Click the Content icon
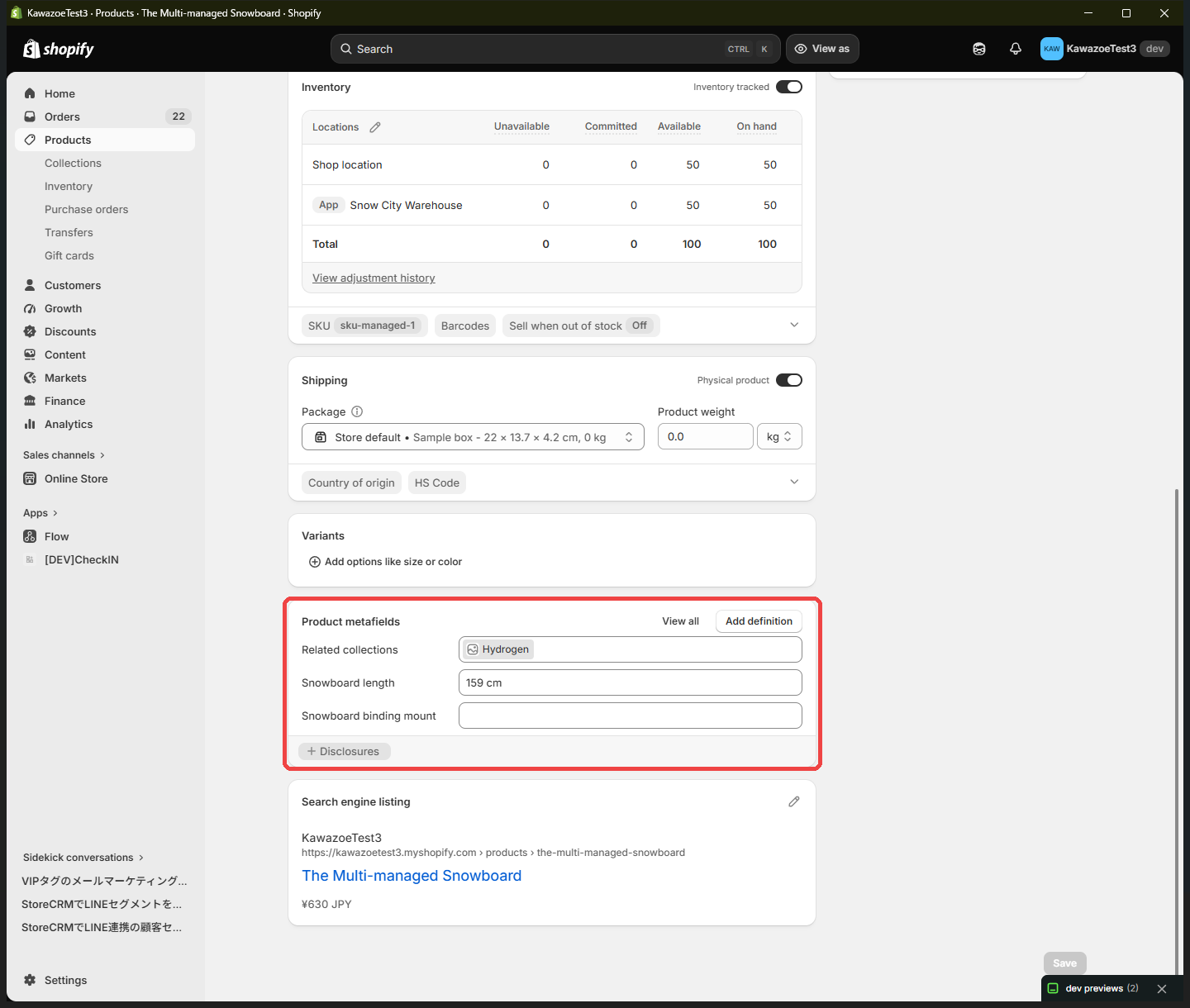The image size is (1190, 1008). click(30, 354)
